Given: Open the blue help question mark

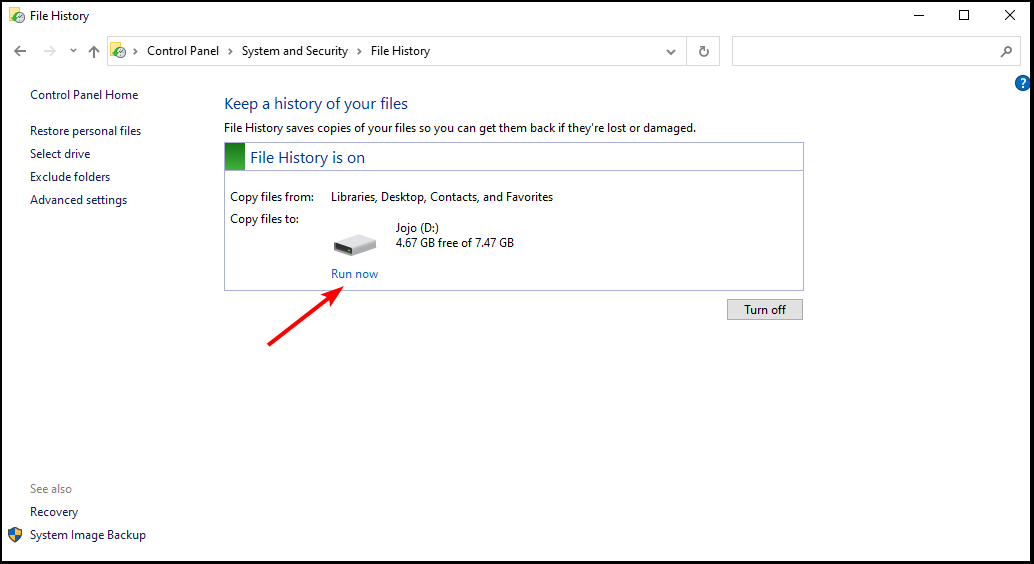Looking at the screenshot, I should 1023,83.
